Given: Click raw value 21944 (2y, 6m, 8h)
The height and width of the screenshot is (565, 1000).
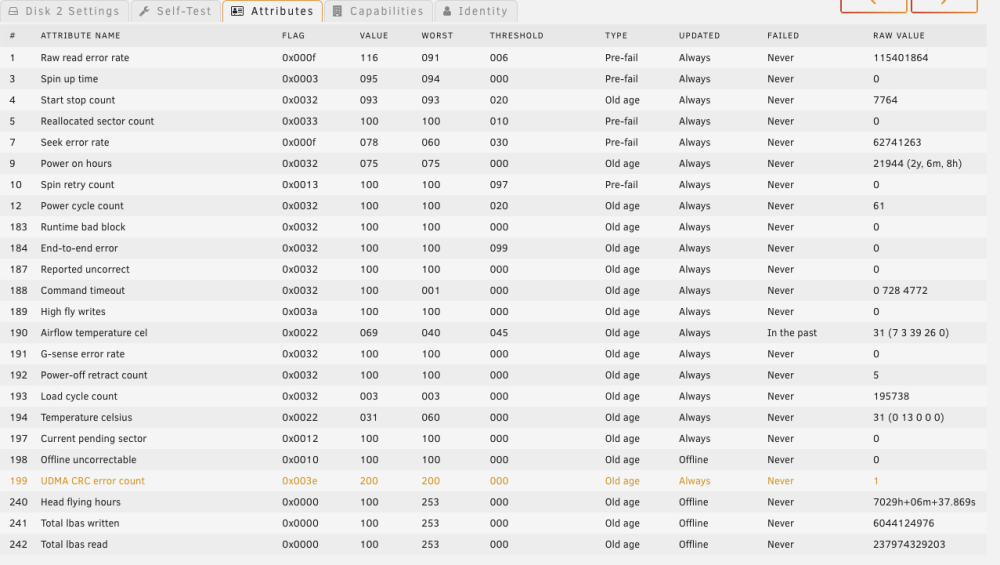Looking at the screenshot, I should (917, 163).
